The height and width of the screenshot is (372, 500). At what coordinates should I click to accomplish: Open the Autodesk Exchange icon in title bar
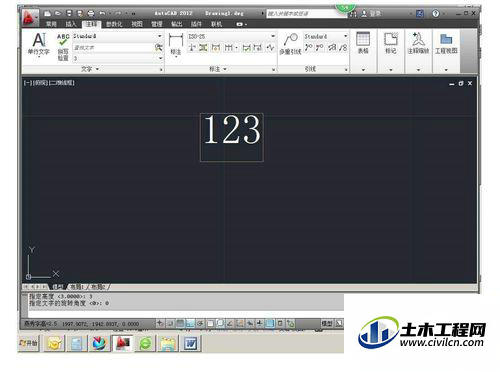point(420,13)
